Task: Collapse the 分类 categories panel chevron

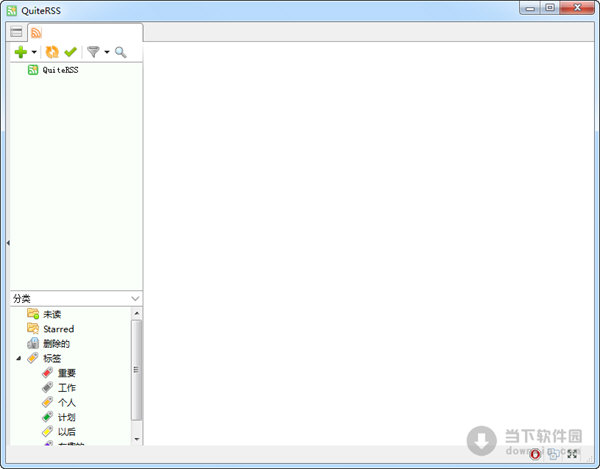Action: coord(135,298)
